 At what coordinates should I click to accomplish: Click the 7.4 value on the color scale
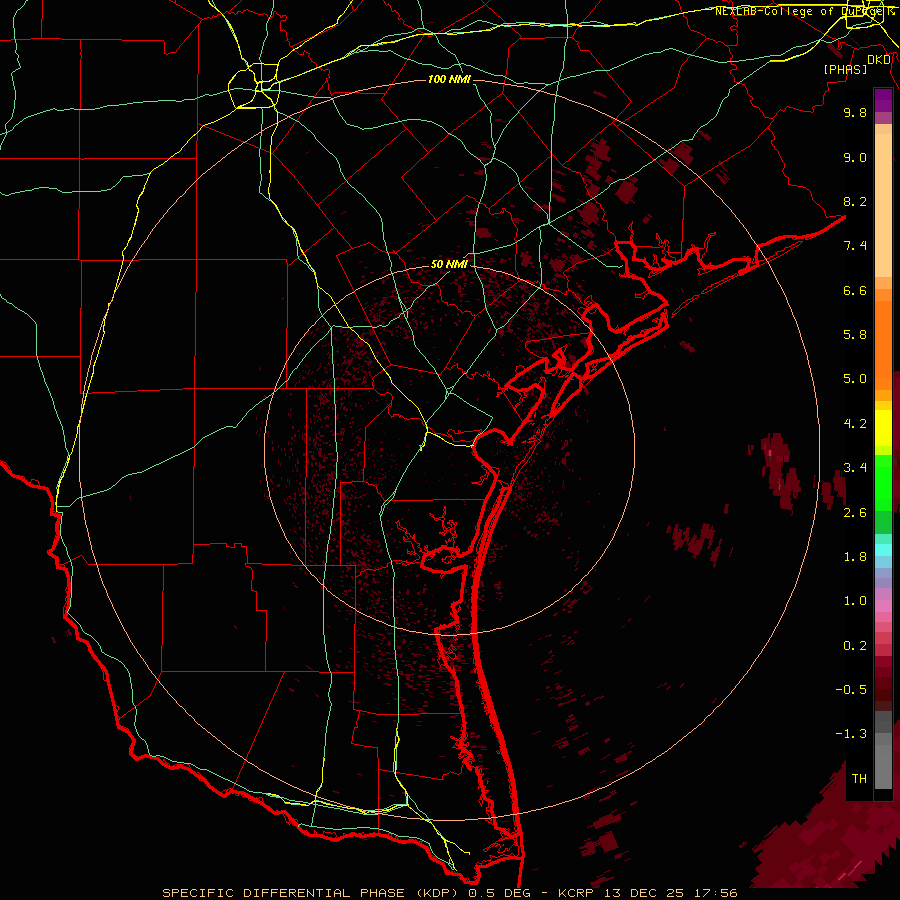(x=855, y=246)
